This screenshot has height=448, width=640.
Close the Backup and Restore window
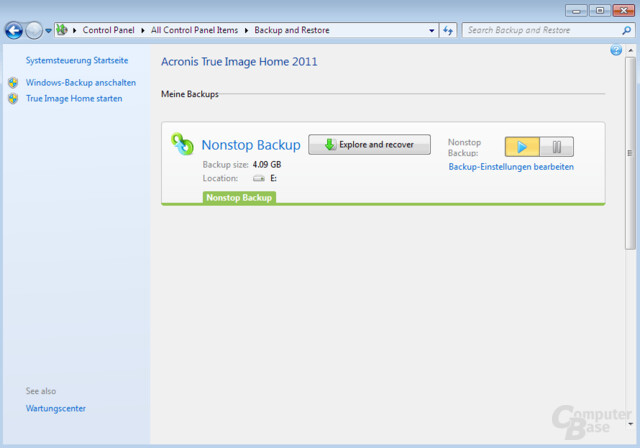(x=624, y=11)
